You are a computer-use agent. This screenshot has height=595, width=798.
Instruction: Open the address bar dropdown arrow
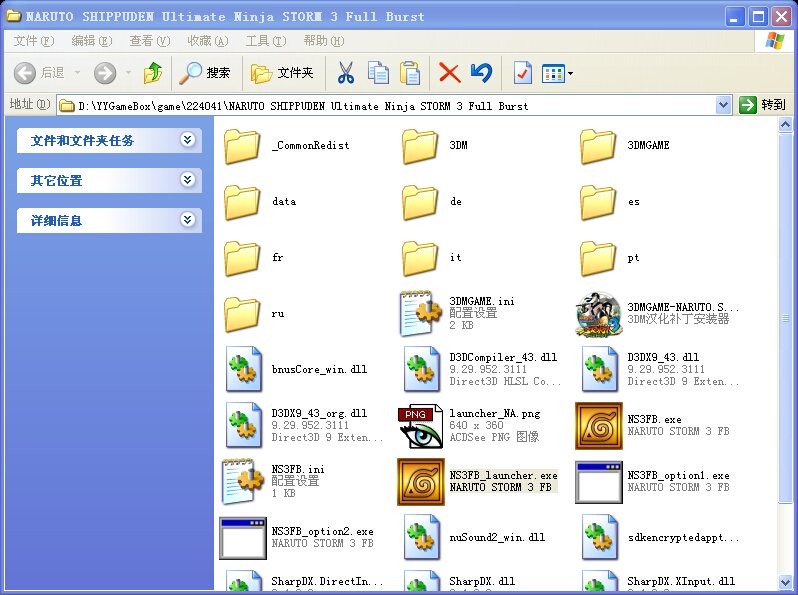click(x=724, y=105)
